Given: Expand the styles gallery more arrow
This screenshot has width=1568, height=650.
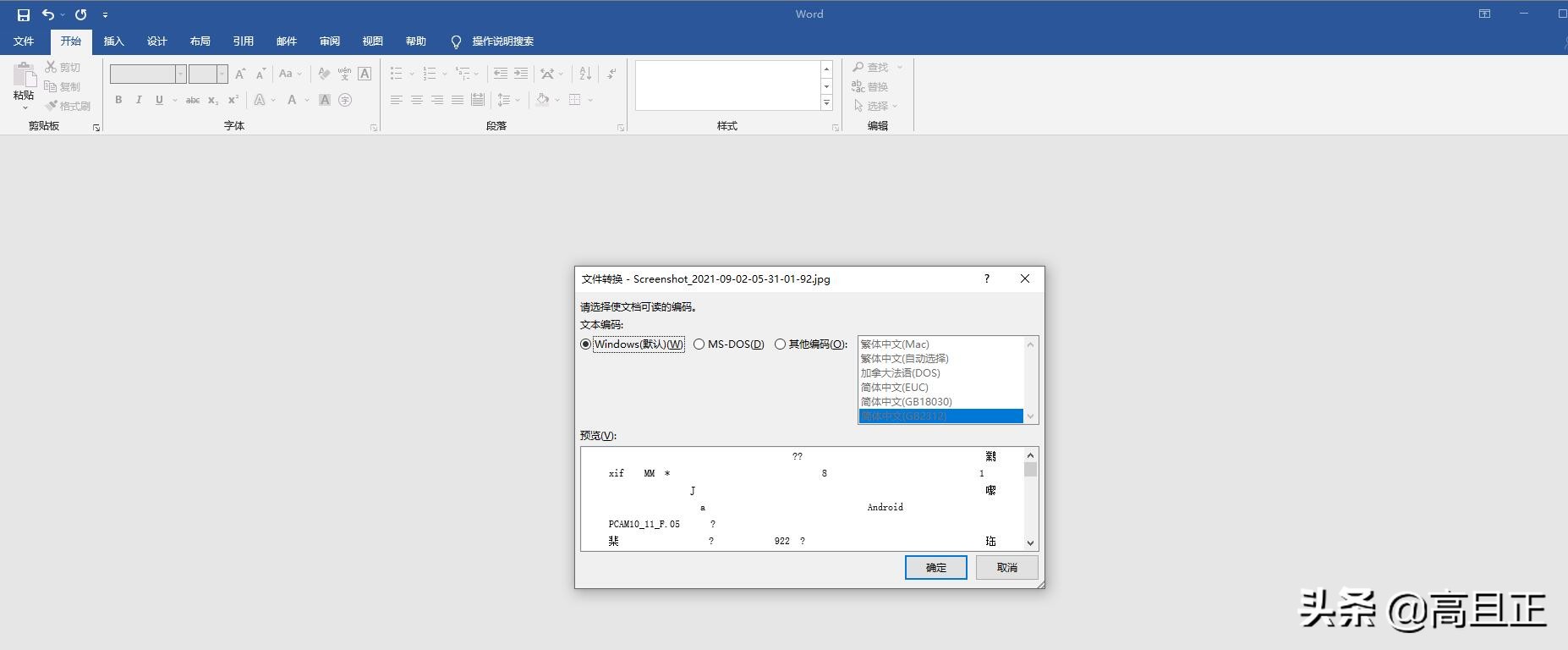Looking at the screenshot, I should pyautogui.click(x=826, y=102).
